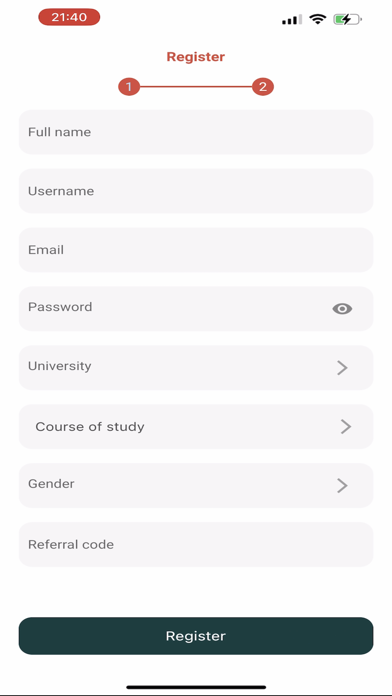The height and width of the screenshot is (696, 392).
Task: Tap the Register heading title
Action: (x=196, y=57)
